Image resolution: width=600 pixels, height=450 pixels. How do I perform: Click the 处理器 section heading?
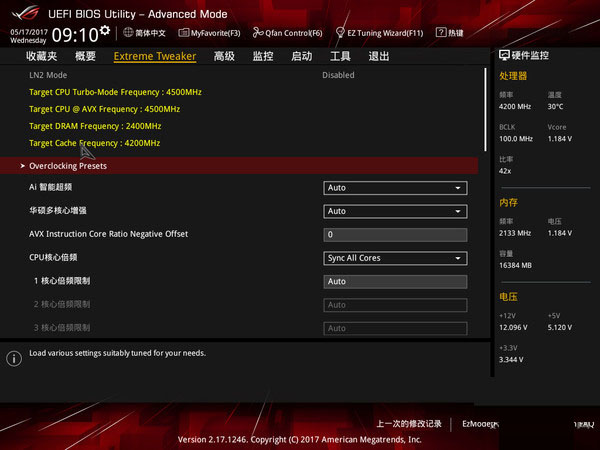pos(513,76)
